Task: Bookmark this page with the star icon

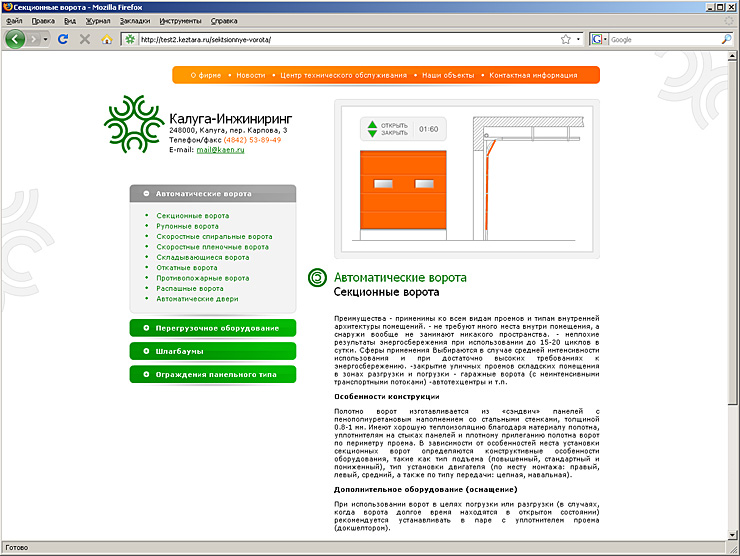Action: [x=565, y=39]
